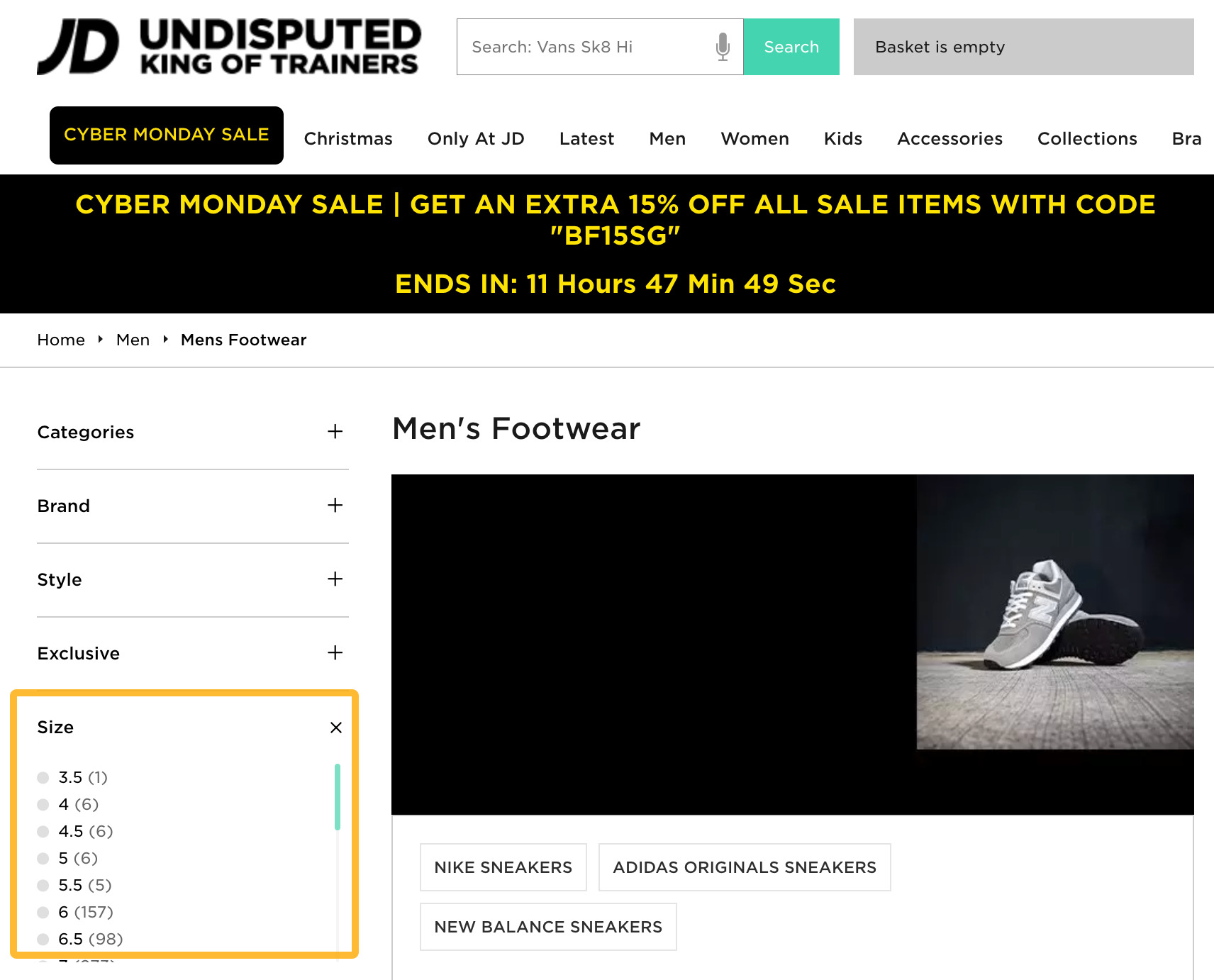Screen dimensions: 1214x980
Task: Open the Collections menu
Action: coord(1087,138)
